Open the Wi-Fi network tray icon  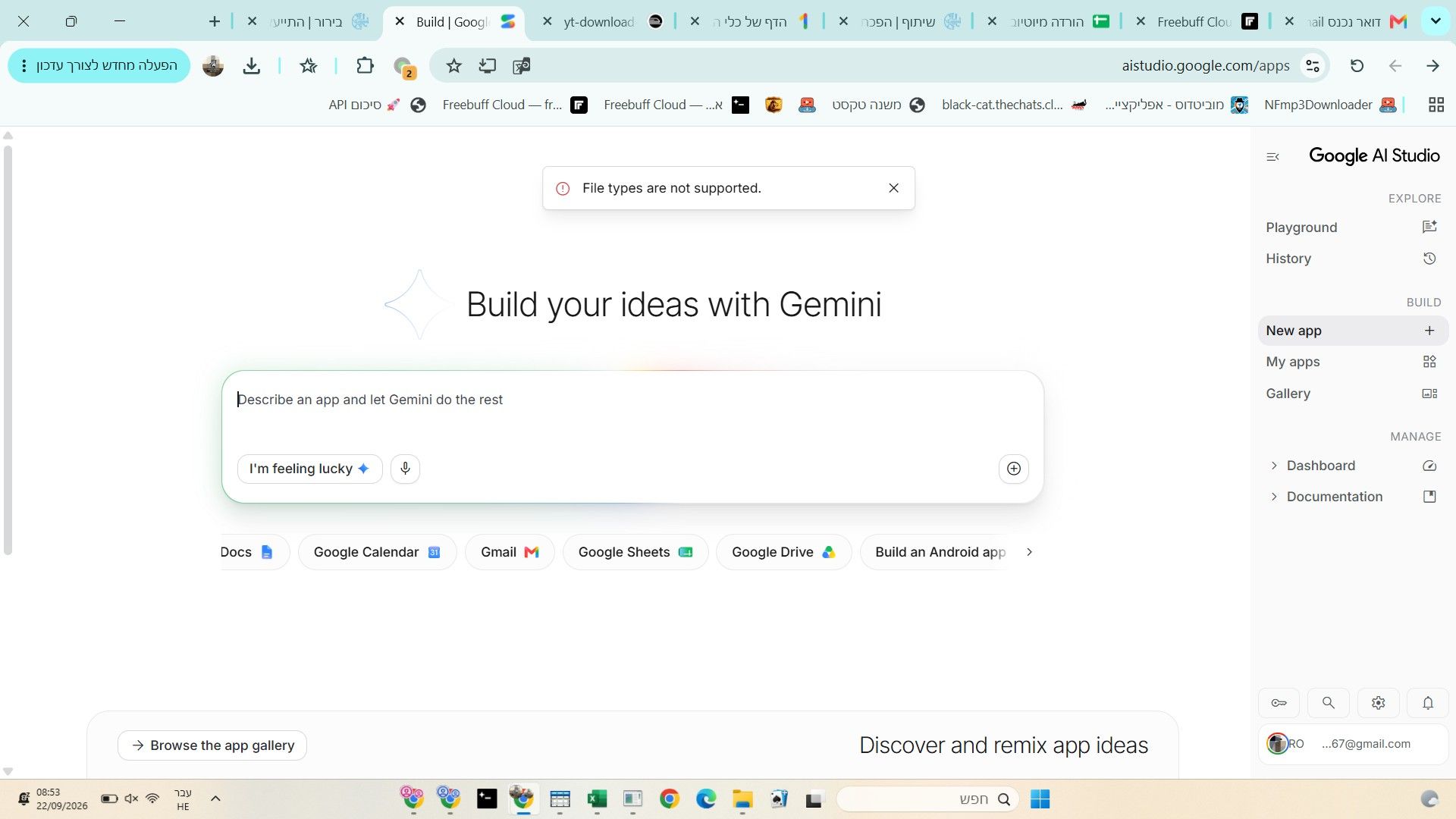point(152,799)
